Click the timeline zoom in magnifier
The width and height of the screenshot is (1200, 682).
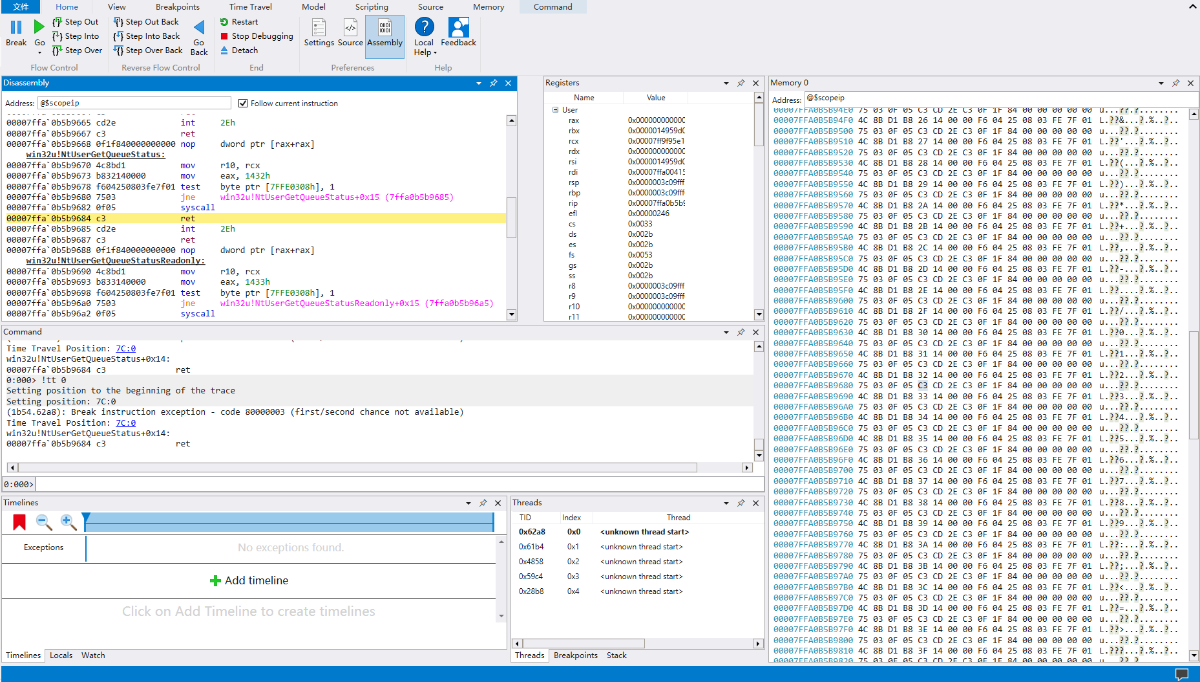coord(68,522)
